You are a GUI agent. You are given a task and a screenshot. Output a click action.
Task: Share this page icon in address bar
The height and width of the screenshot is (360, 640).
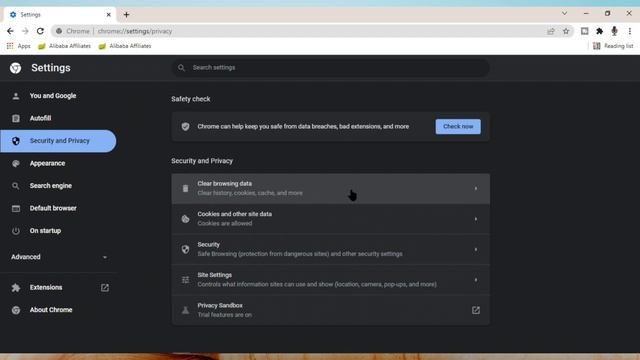point(551,31)
